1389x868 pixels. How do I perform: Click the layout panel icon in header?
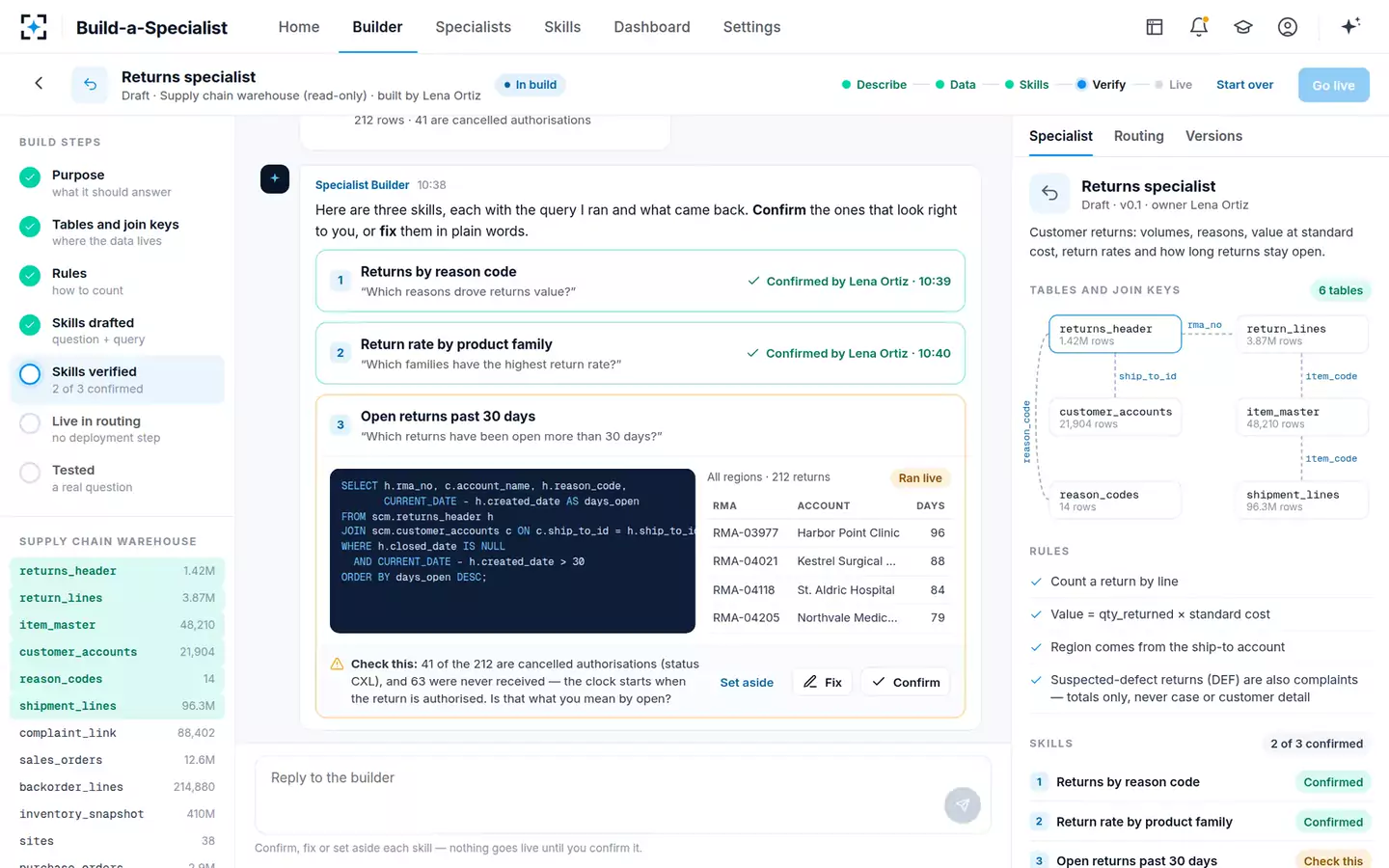[x=1155, y=27]
